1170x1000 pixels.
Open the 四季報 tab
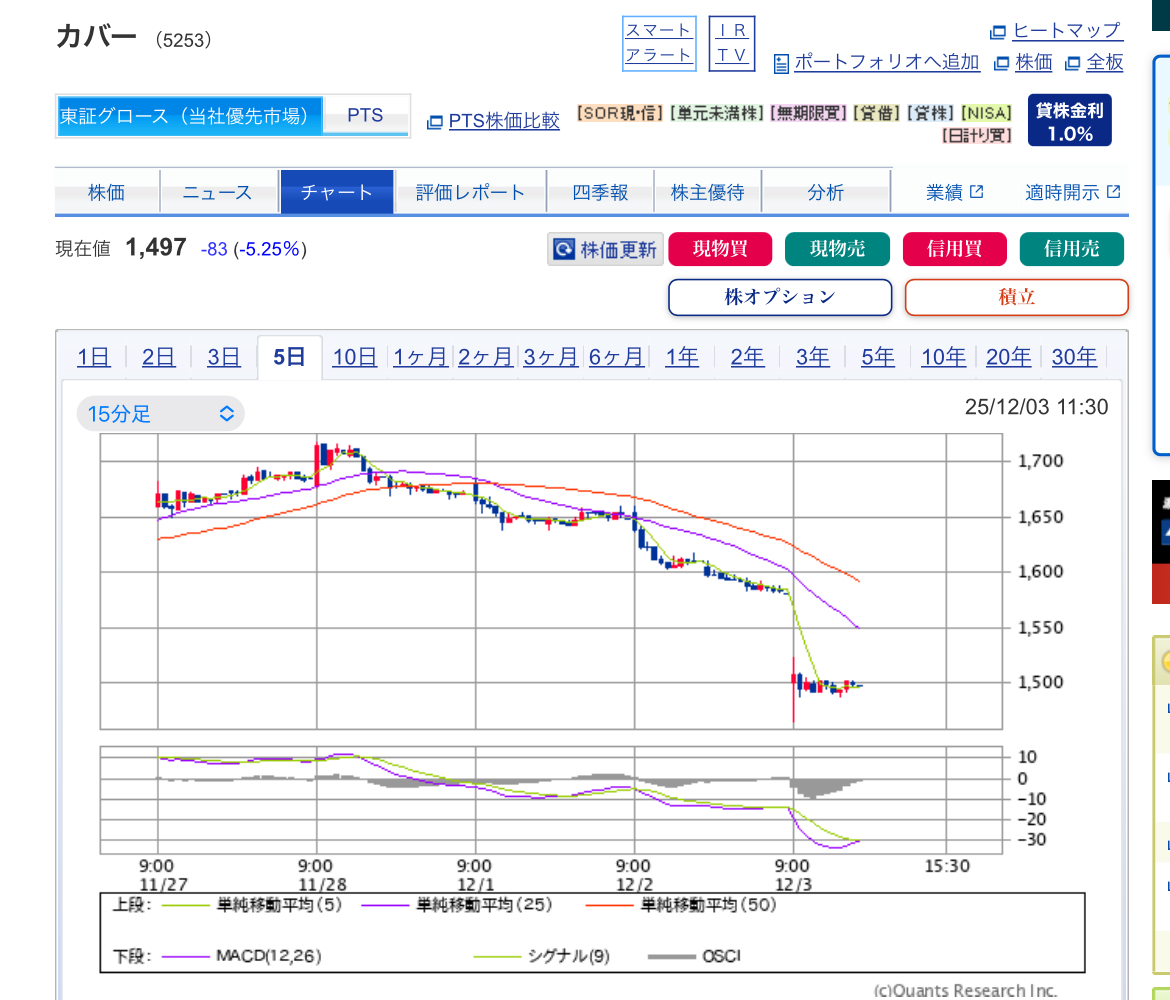600,193
